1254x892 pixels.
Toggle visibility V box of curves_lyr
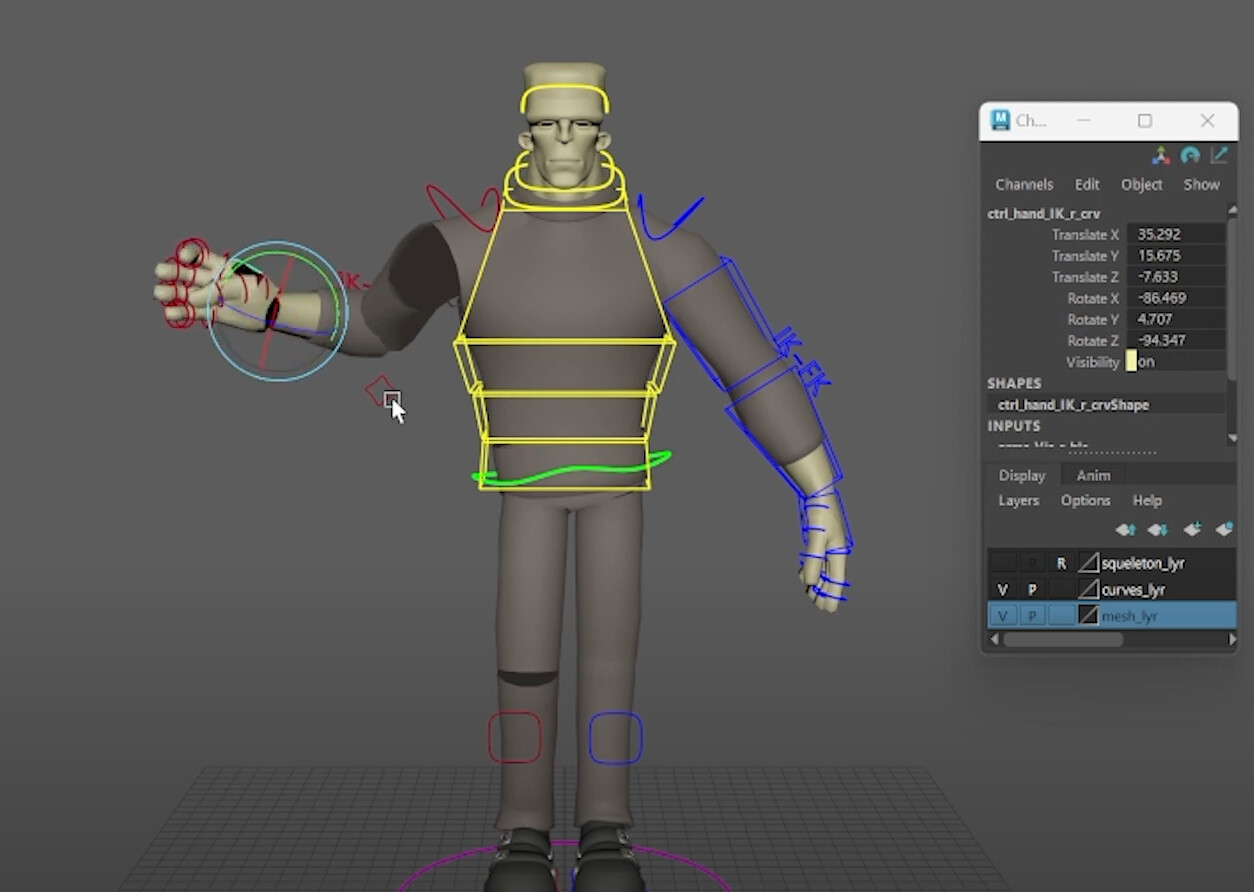tap(1002, 589)
